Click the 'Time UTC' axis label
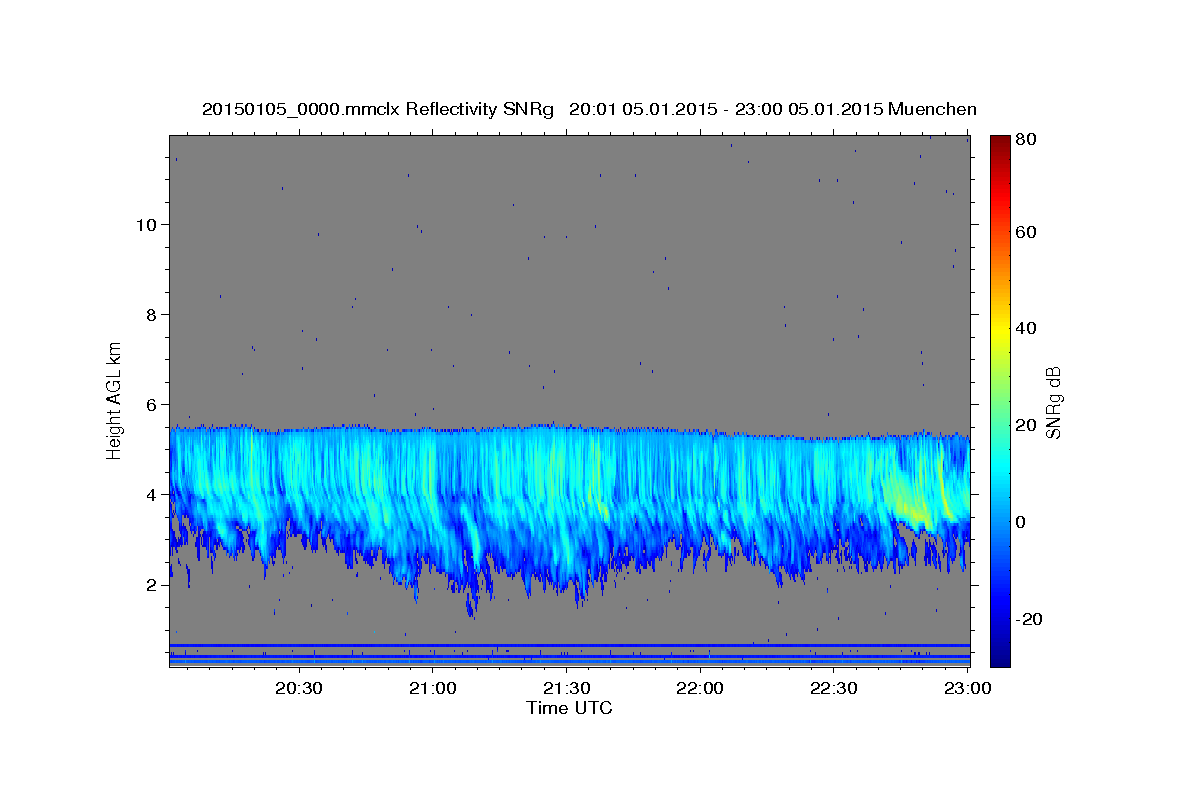1200x800 pixels. click(569, 708)
